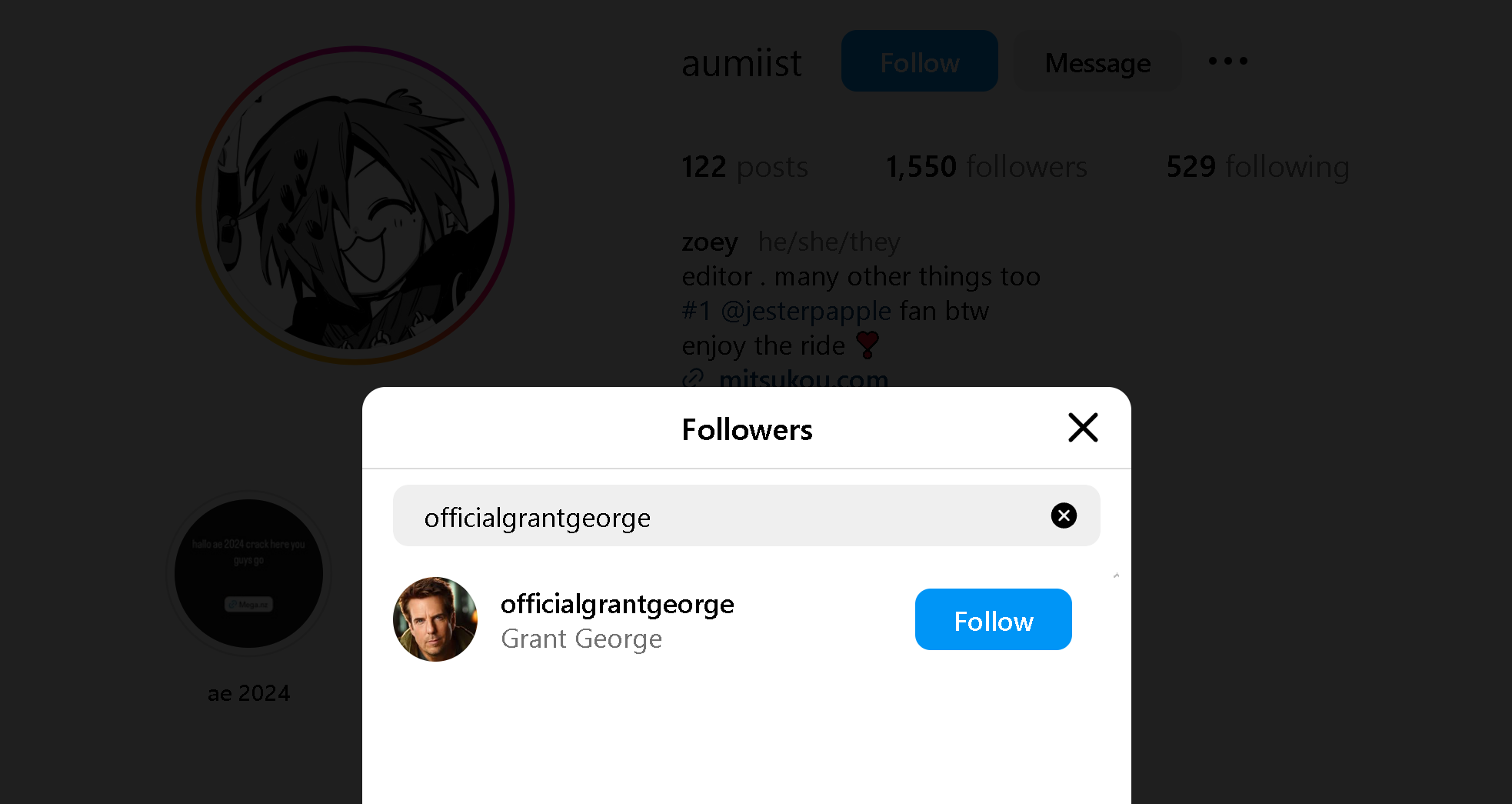The width and height of the screenshot is (1512, 804).
Task: Click the officialgrantgeorge username link
Action: coord(617,604)
